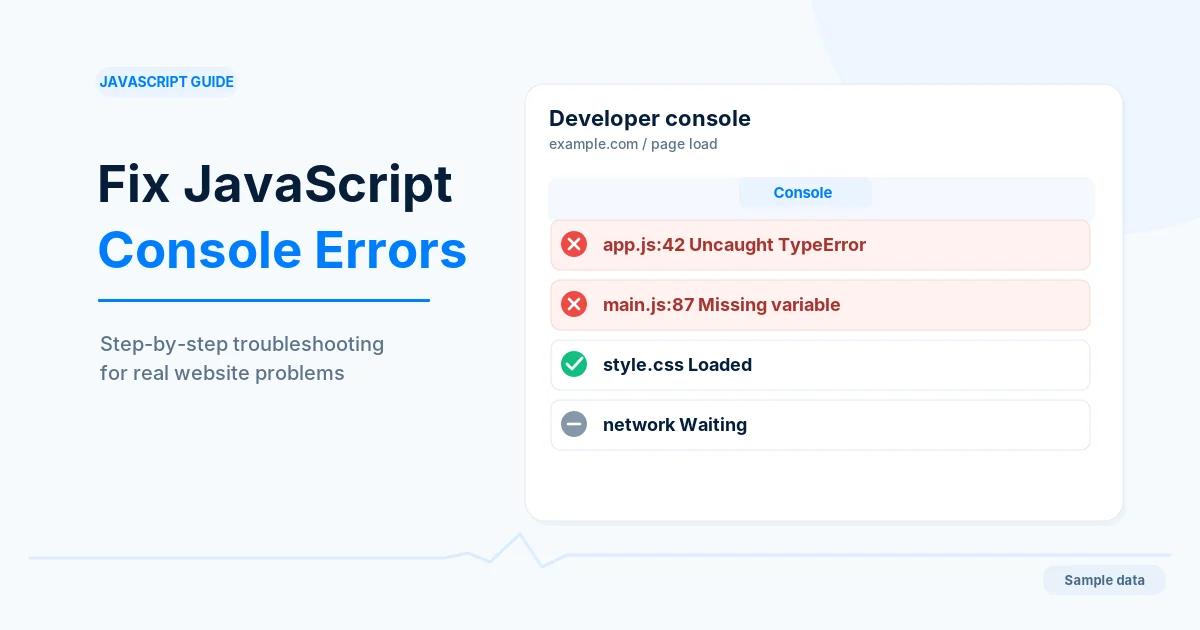The width and height of the screenshot is (1200, 630).
Task: Click the 'example.com / page load' text
Action: point(633,144)
